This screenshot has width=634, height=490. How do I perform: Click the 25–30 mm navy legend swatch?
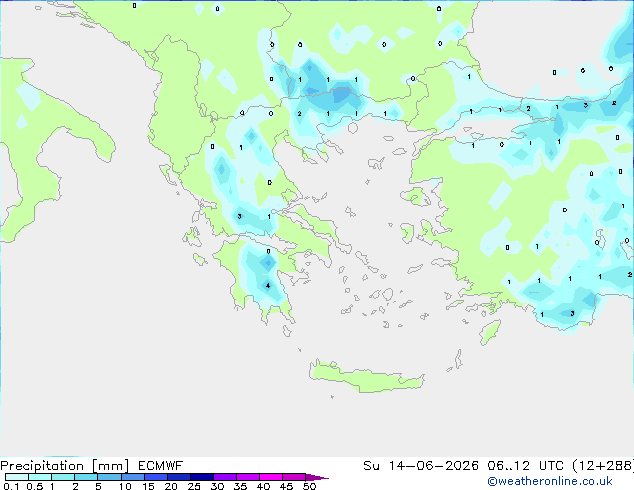point(201,477)
